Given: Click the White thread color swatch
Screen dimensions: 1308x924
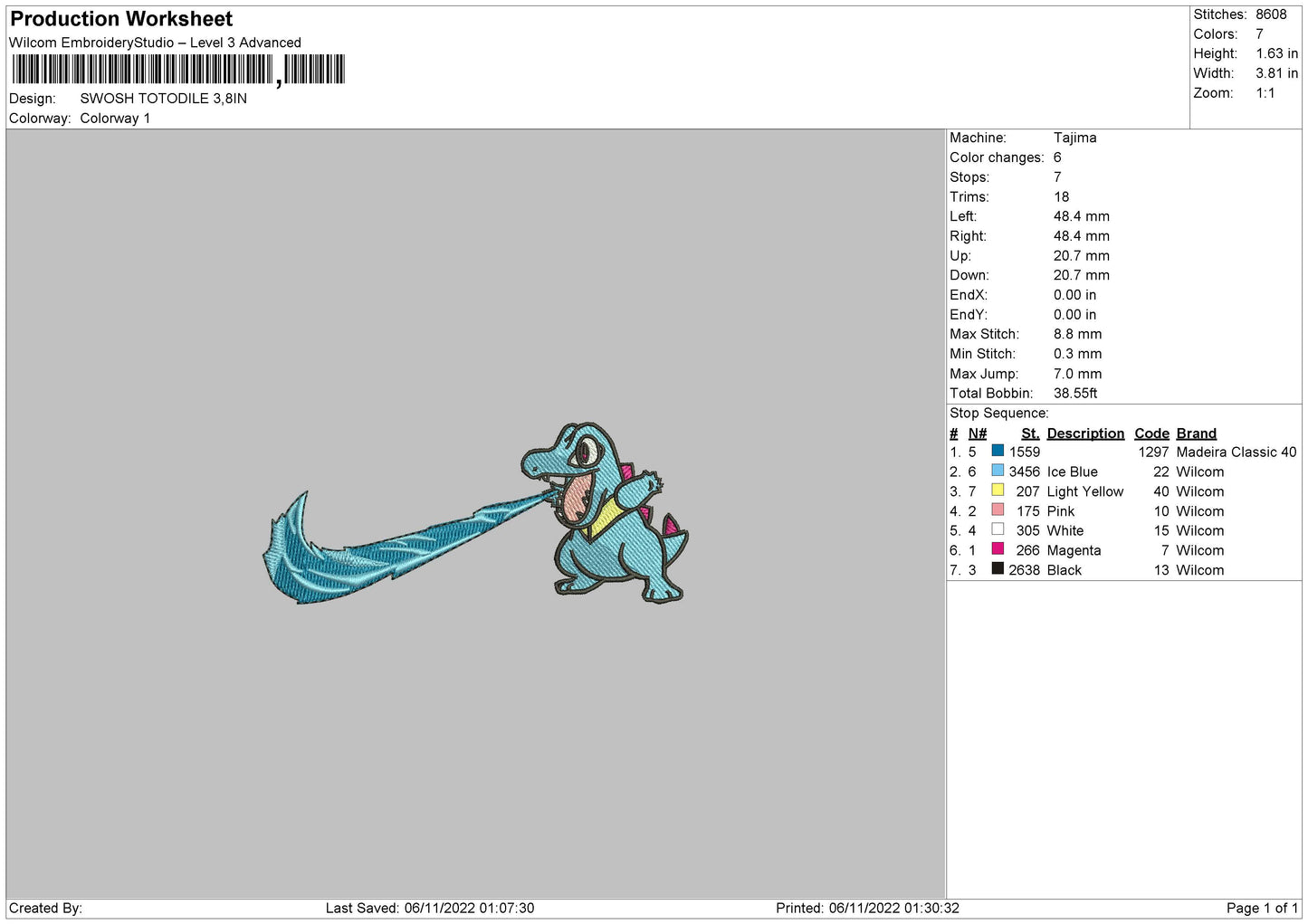Looking at the screenshot, I should tap(998, 530).
